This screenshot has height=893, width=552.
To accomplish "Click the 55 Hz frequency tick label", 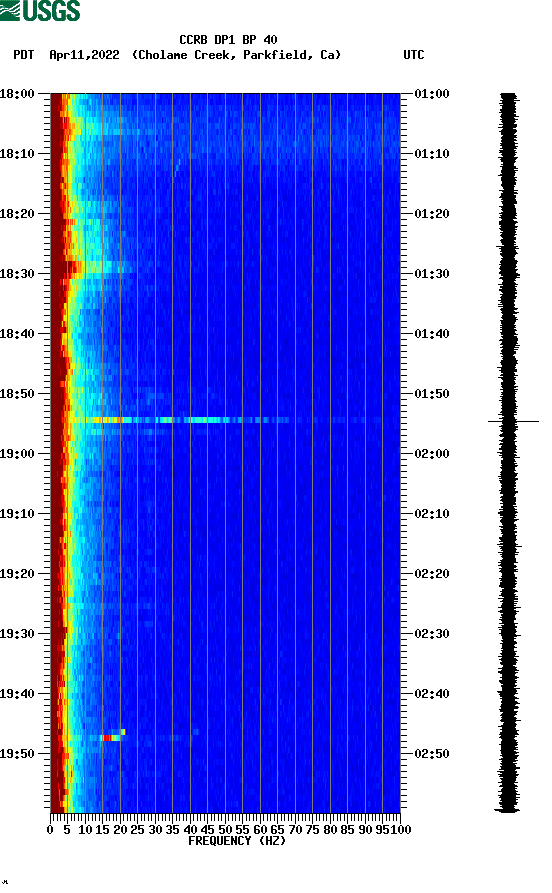I will pyautogui.click(x=242, y=830).
